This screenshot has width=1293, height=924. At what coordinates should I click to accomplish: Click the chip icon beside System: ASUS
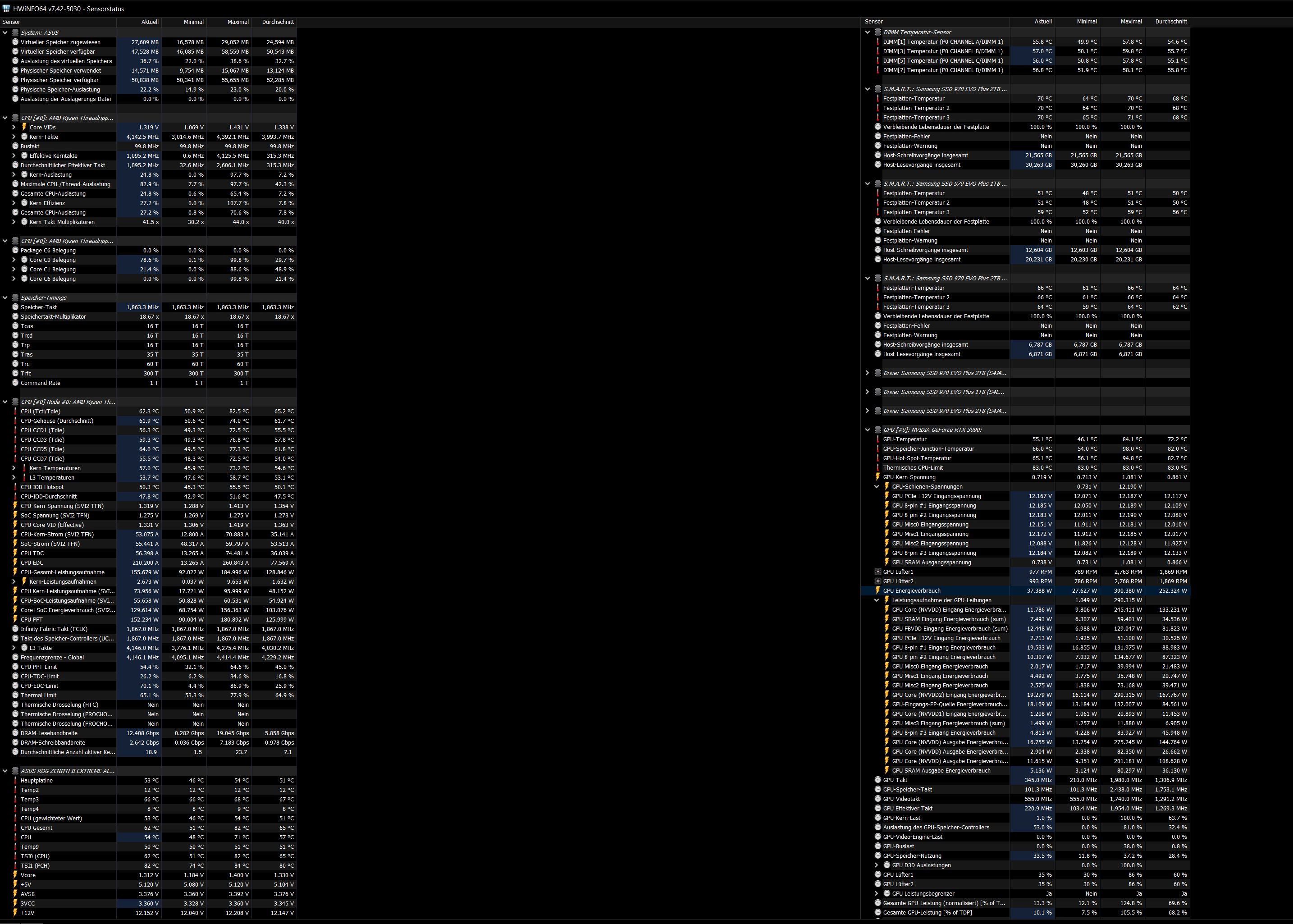pos(15,32)
